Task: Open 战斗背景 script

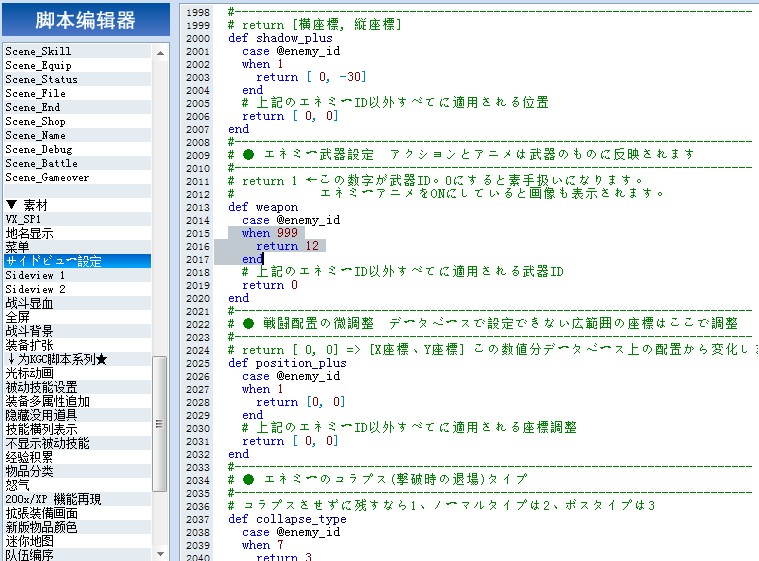Action: [x=78, y=332]
